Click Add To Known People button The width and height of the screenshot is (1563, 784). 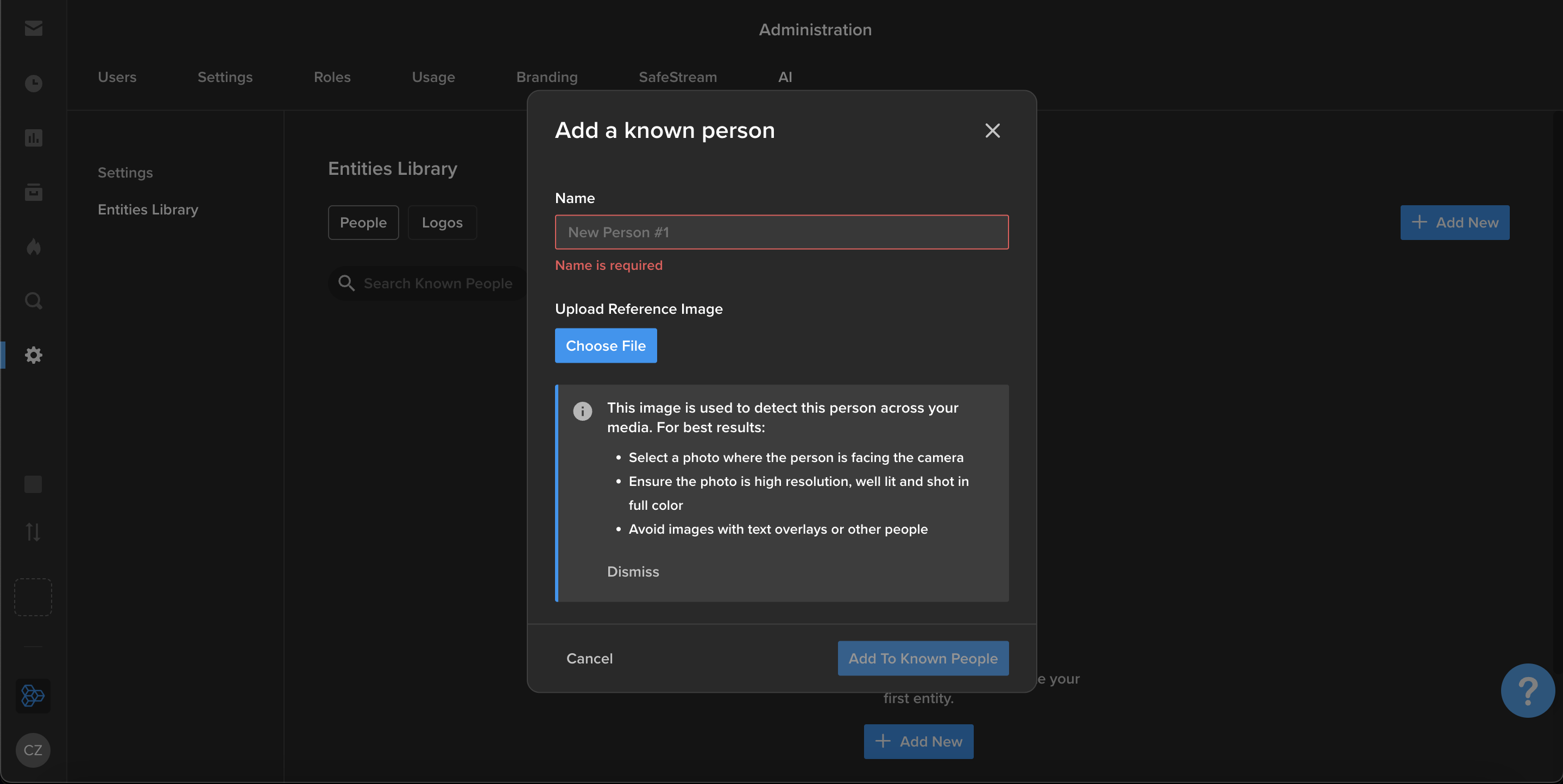point(923,659)
